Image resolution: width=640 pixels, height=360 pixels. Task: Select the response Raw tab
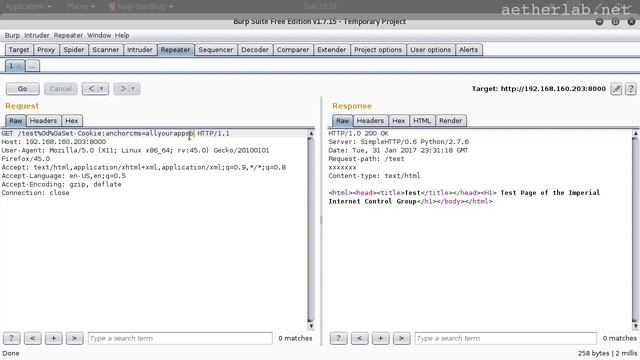click(x=342, y=121)
